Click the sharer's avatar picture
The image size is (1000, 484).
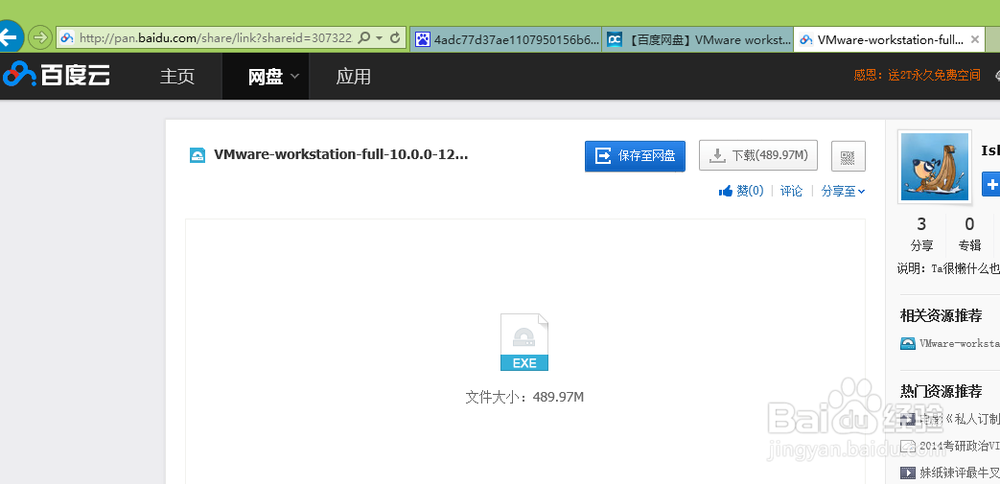point(934,166)
